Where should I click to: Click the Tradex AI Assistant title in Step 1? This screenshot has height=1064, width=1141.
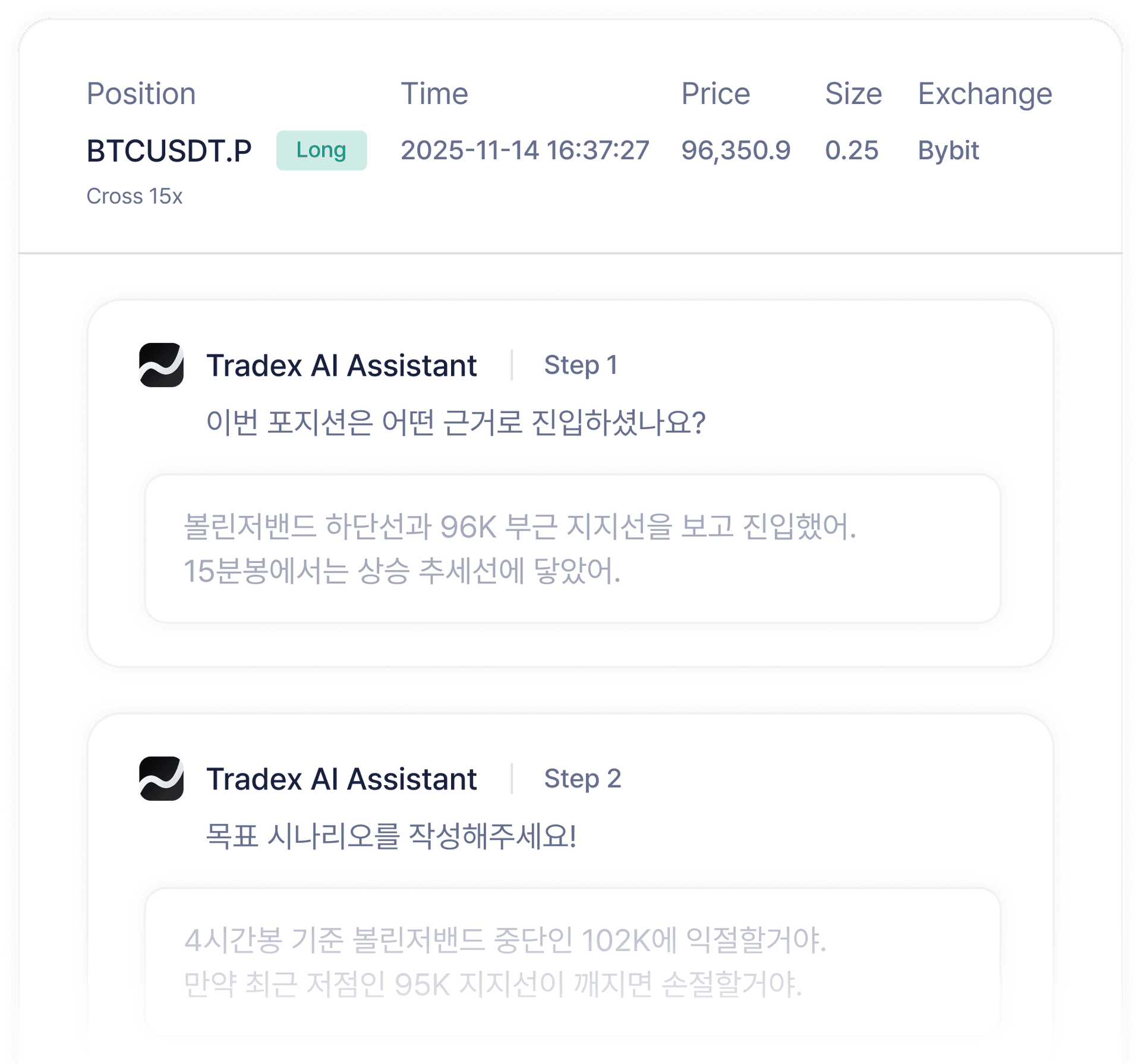(x=341, y=366)
